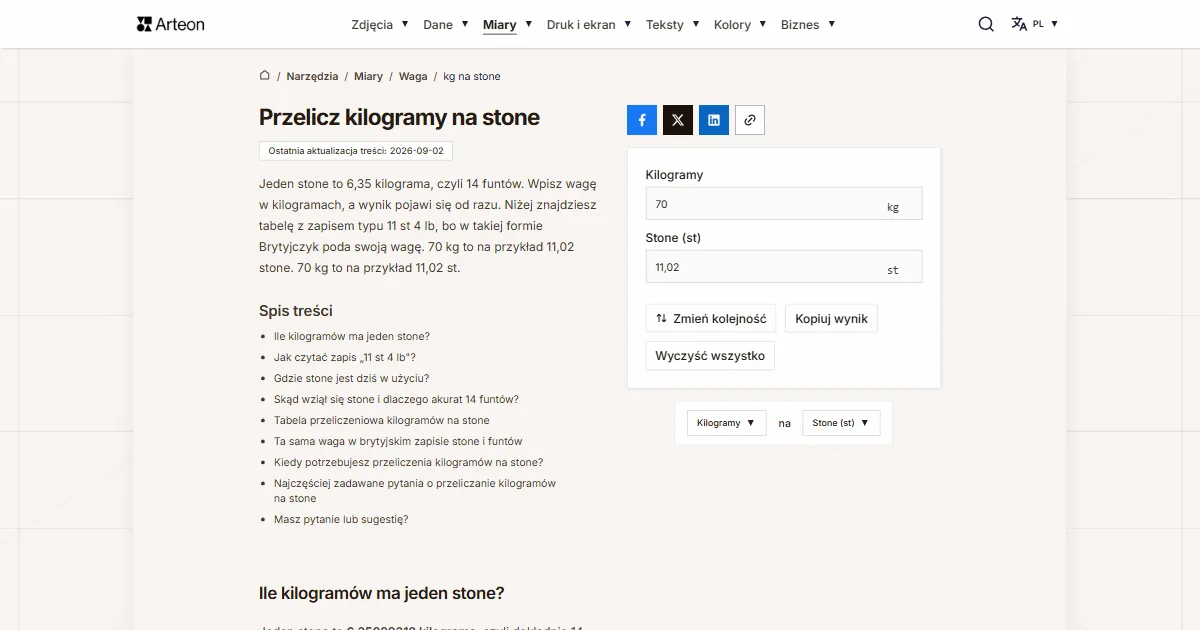This screenshot has width=1200, height=630.
Task: Focus the Stone (st) input field
Action: coord(784,267)
